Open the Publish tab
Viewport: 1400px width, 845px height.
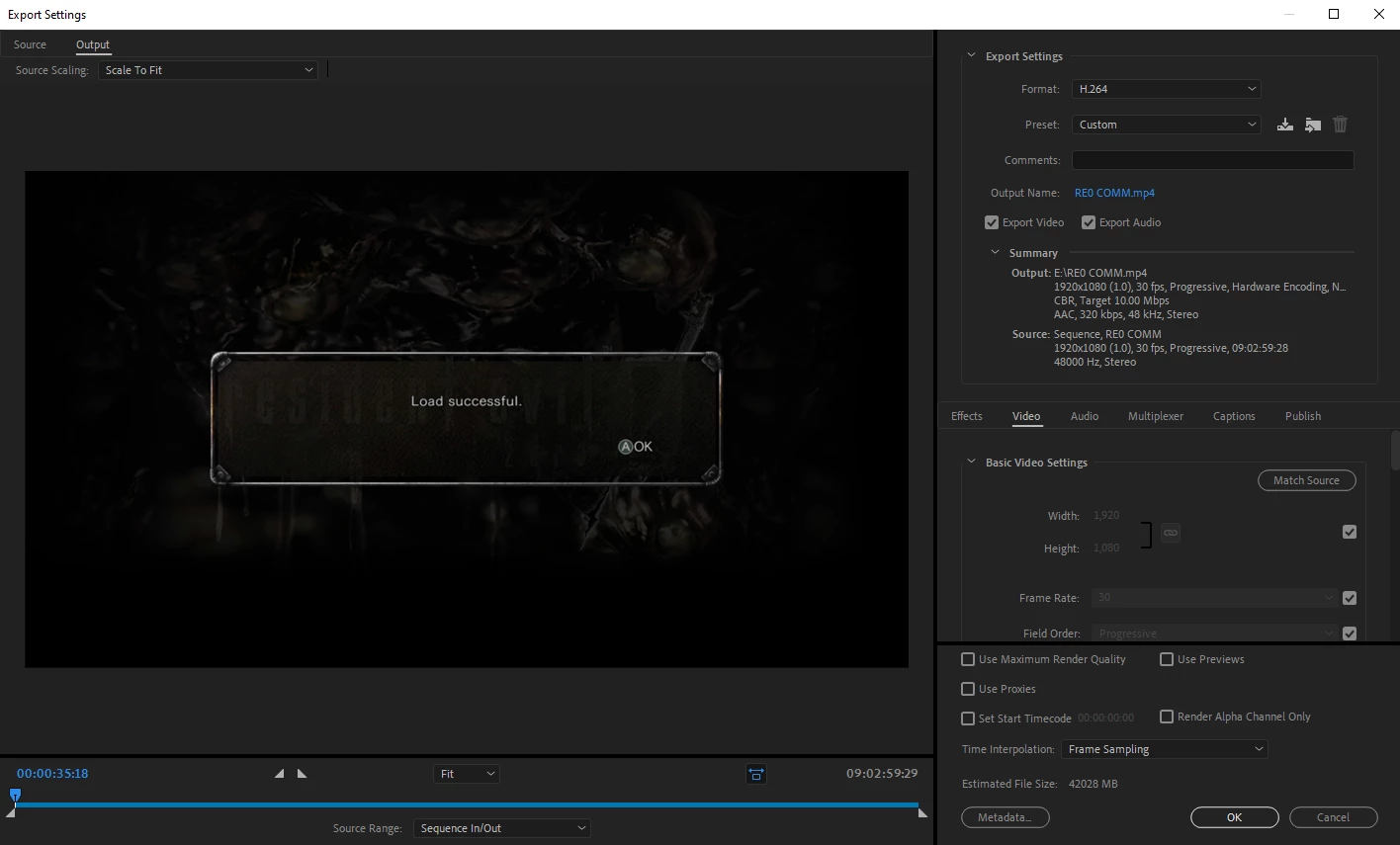tap(1303, 416)
